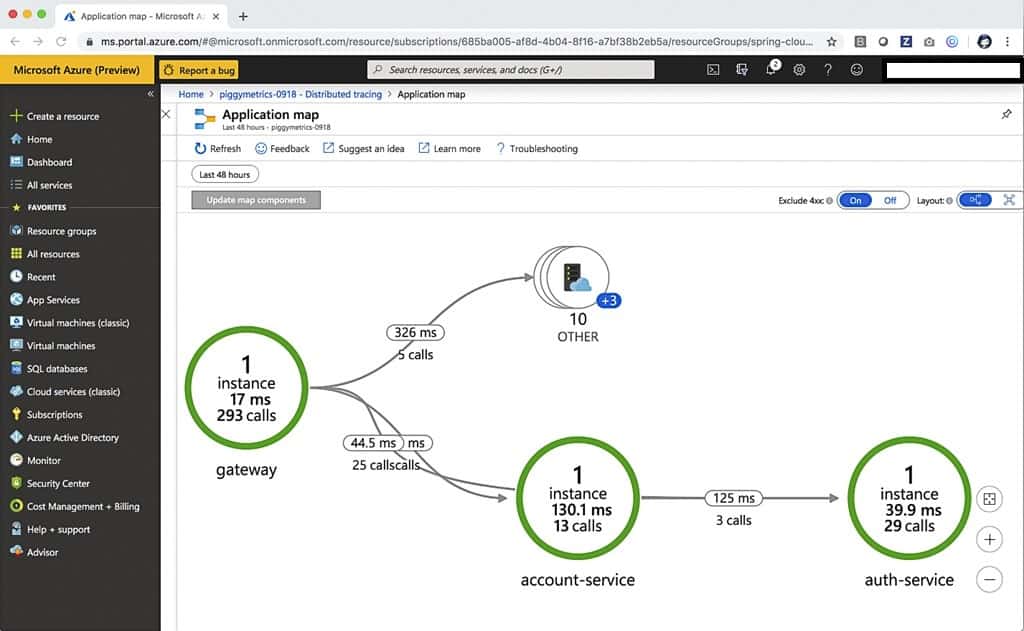1024x631 pixels.
Task: Send feedback via smiley icon in header
Action: click(x=857, y=70)
